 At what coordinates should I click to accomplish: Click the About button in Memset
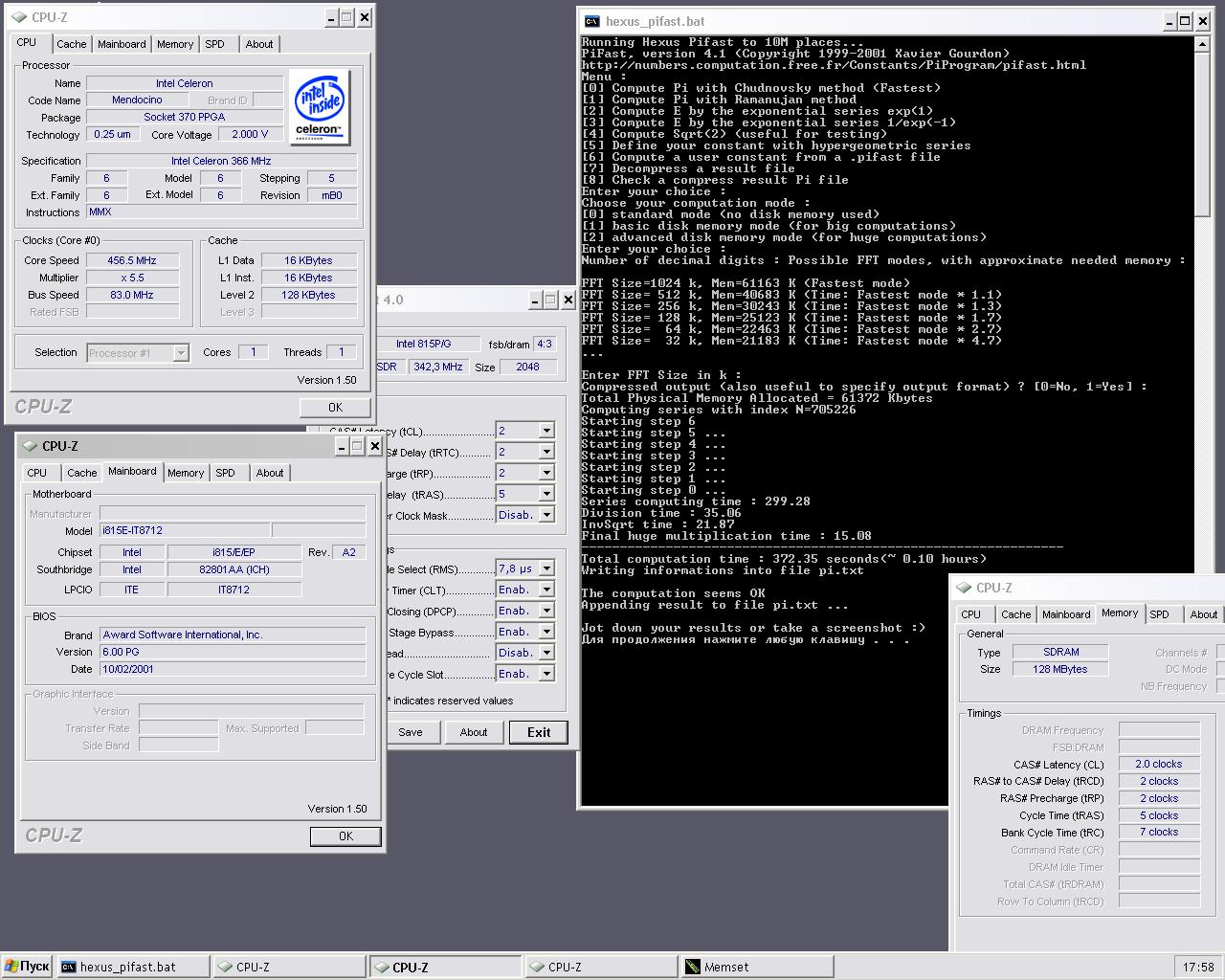474,732
